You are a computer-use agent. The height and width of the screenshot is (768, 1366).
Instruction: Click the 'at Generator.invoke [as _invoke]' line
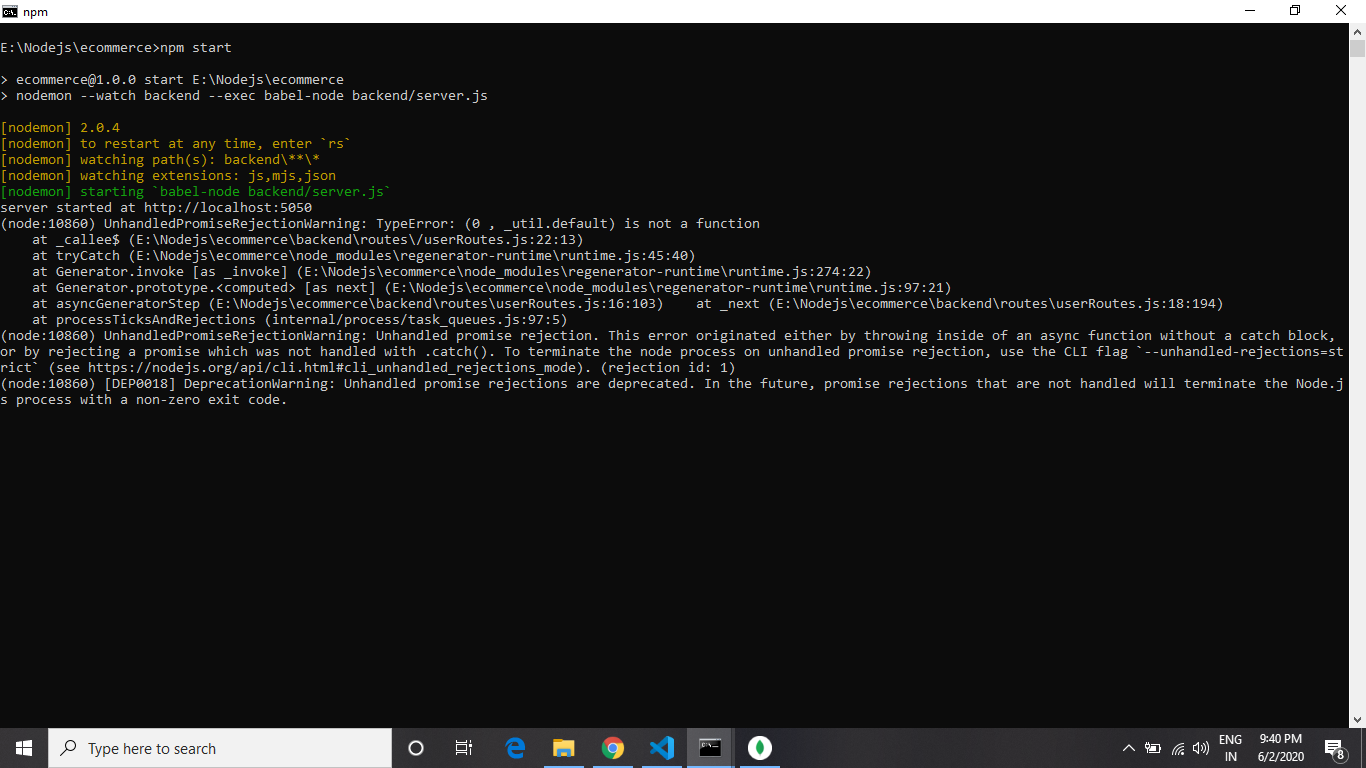point(452,271)
